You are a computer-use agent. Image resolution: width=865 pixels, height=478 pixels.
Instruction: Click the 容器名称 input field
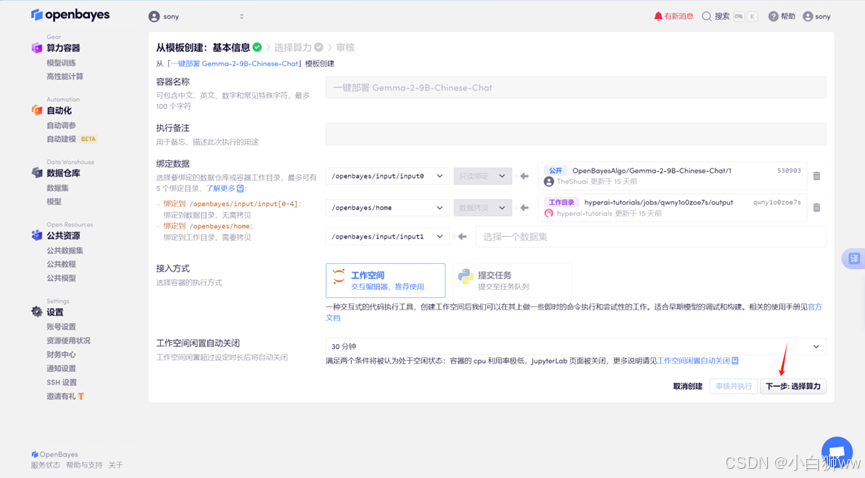pos(576,88)
